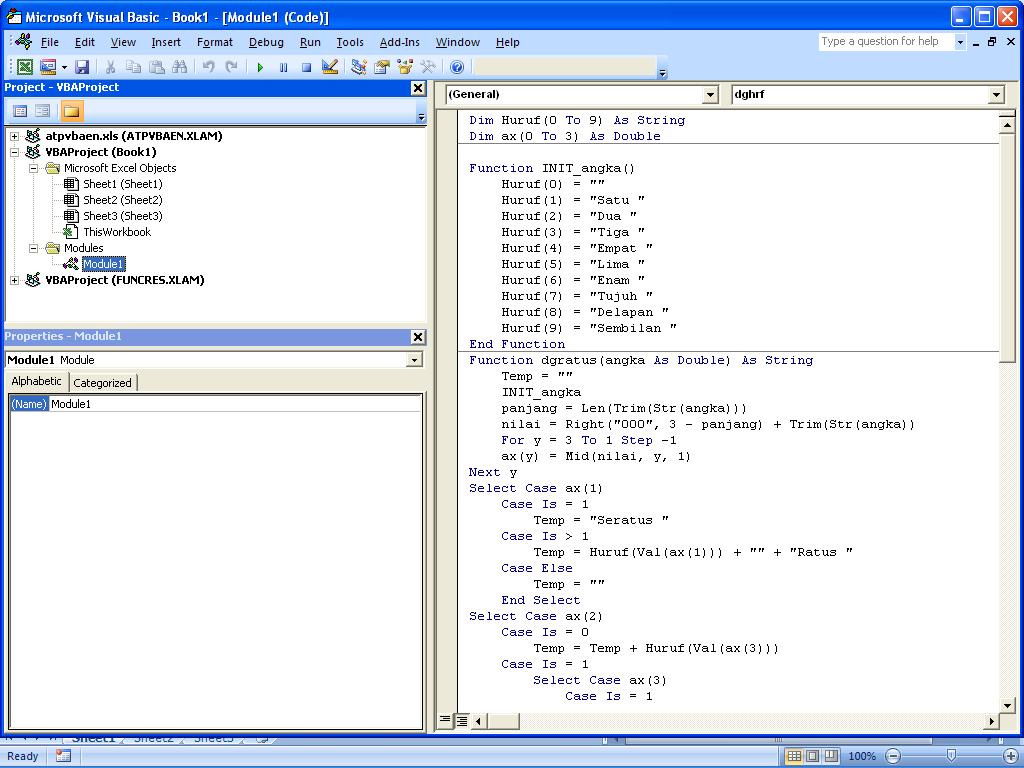Collapse VBAProject (Book1) node
The width and height of the screenshot is (1024, 768).
(14, 152)
